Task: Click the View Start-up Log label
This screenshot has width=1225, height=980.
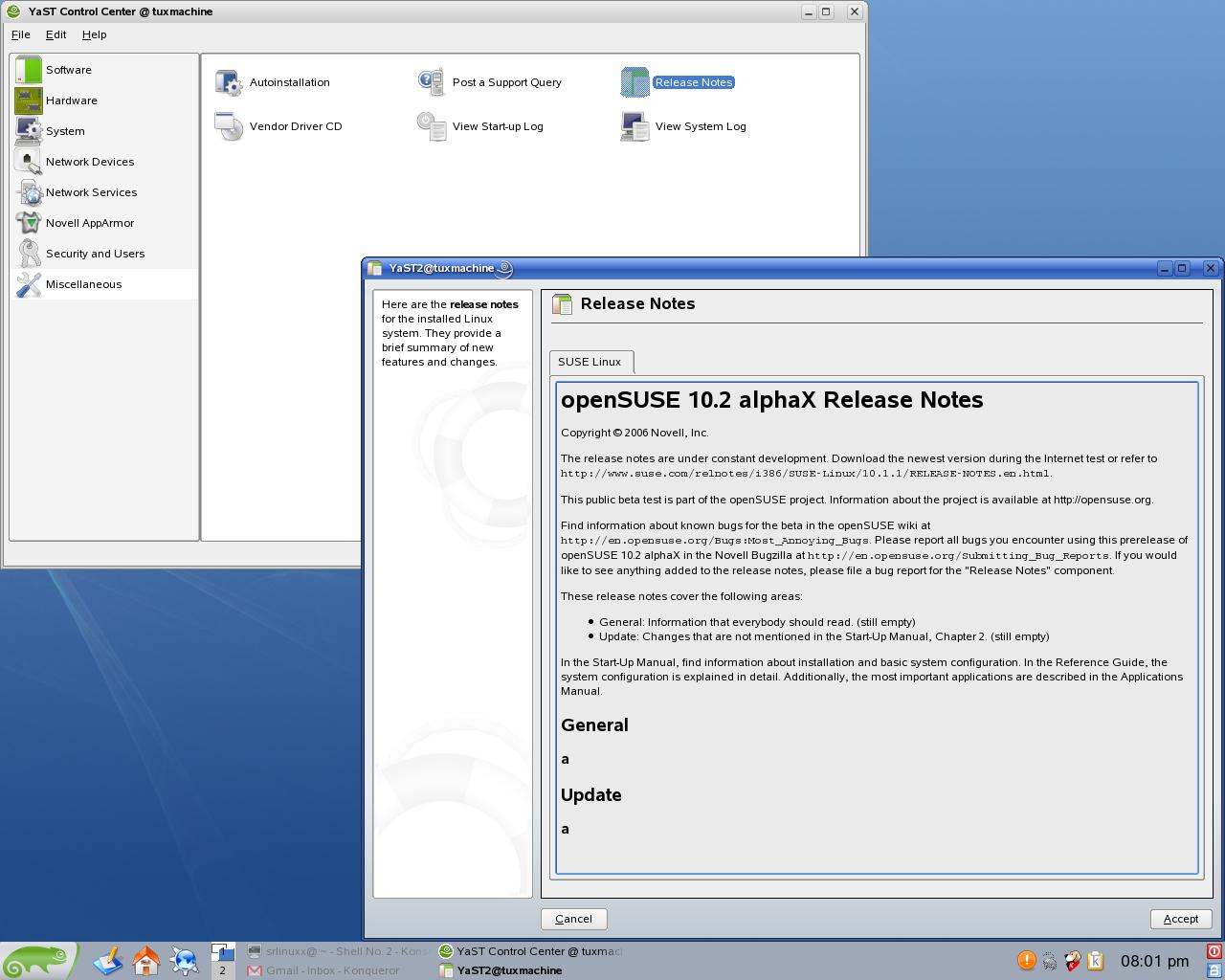Action: point(498,126)
